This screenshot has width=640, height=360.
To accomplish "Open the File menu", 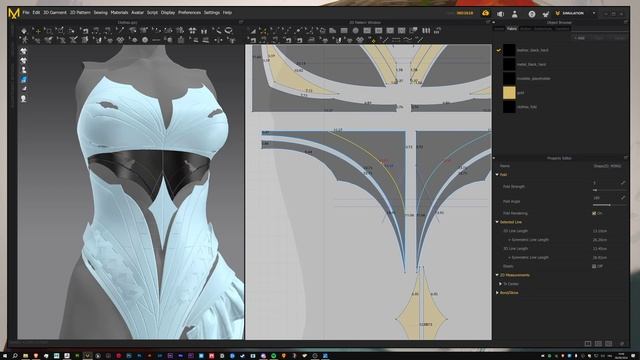I will pyautogui.click(x=26, y=13).
